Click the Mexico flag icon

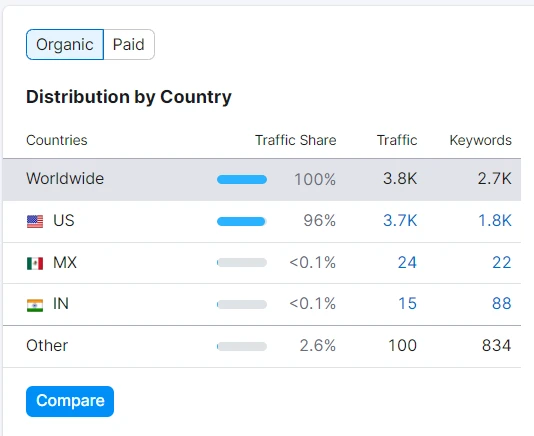tap(35, 263)
